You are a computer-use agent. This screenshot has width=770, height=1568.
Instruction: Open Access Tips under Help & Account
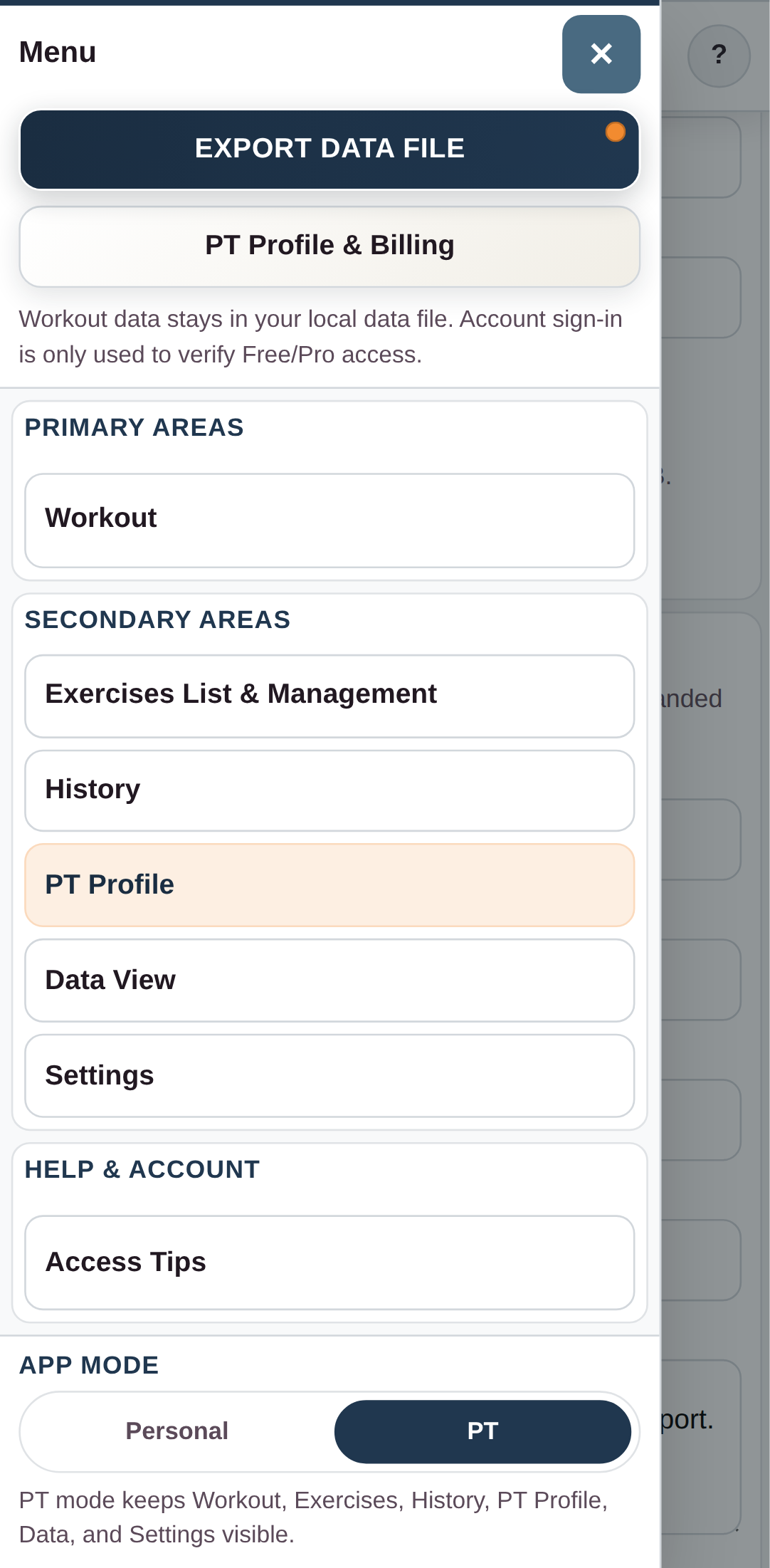pos(329,1262)
